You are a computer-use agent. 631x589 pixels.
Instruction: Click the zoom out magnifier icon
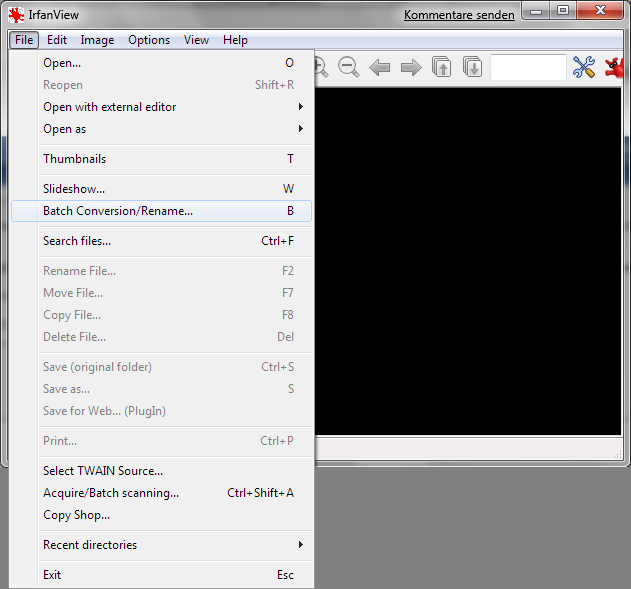pos(348,67)
